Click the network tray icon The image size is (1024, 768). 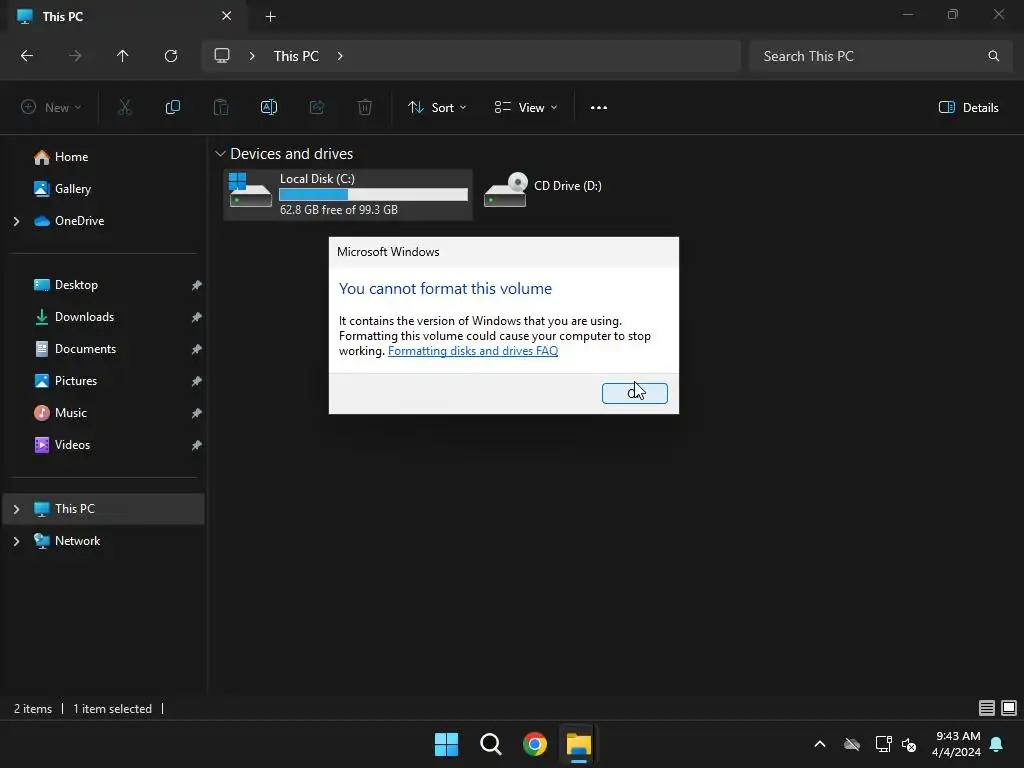(x=884, y=744)
